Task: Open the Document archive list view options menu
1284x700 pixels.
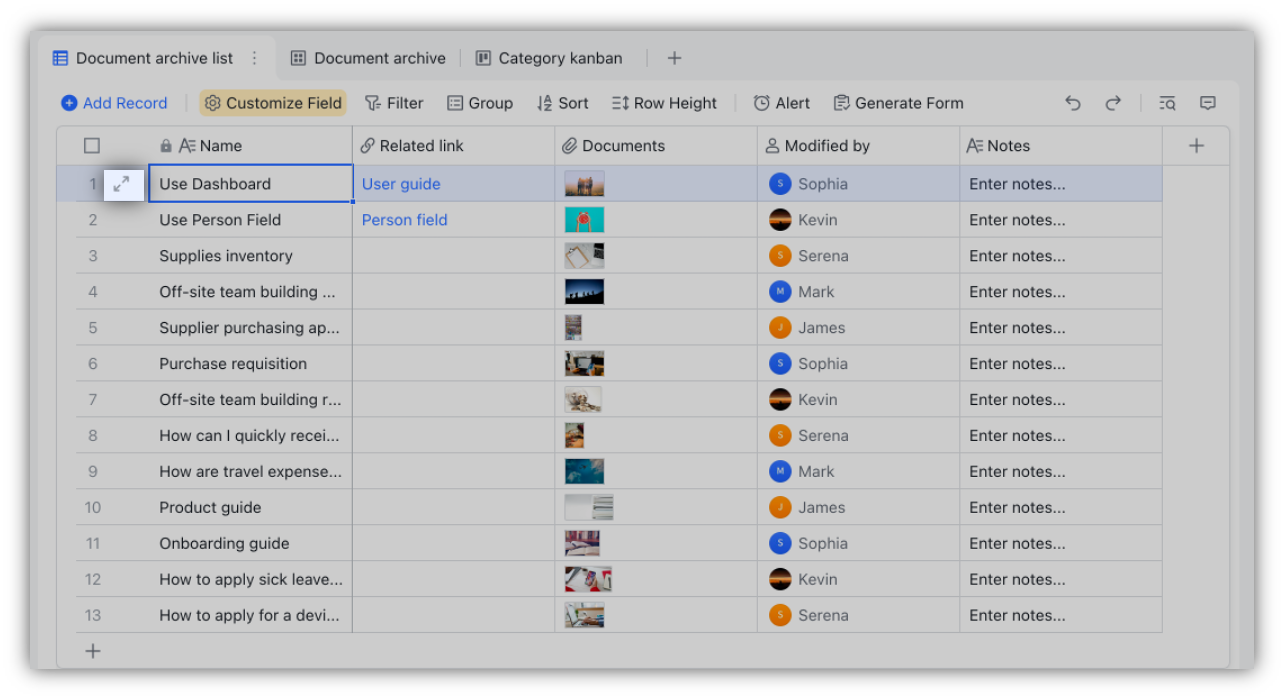Action: coord(253,58)
